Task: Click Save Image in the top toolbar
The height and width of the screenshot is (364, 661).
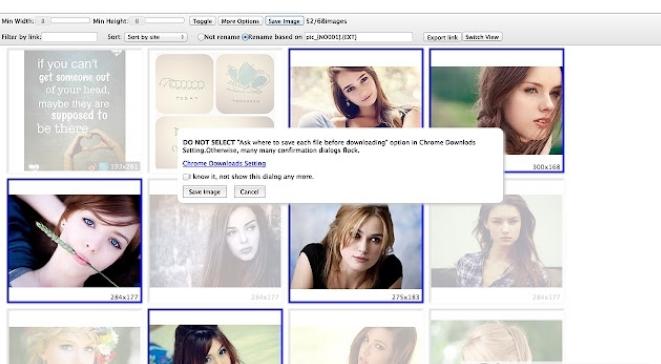Action: coord(284,21)
